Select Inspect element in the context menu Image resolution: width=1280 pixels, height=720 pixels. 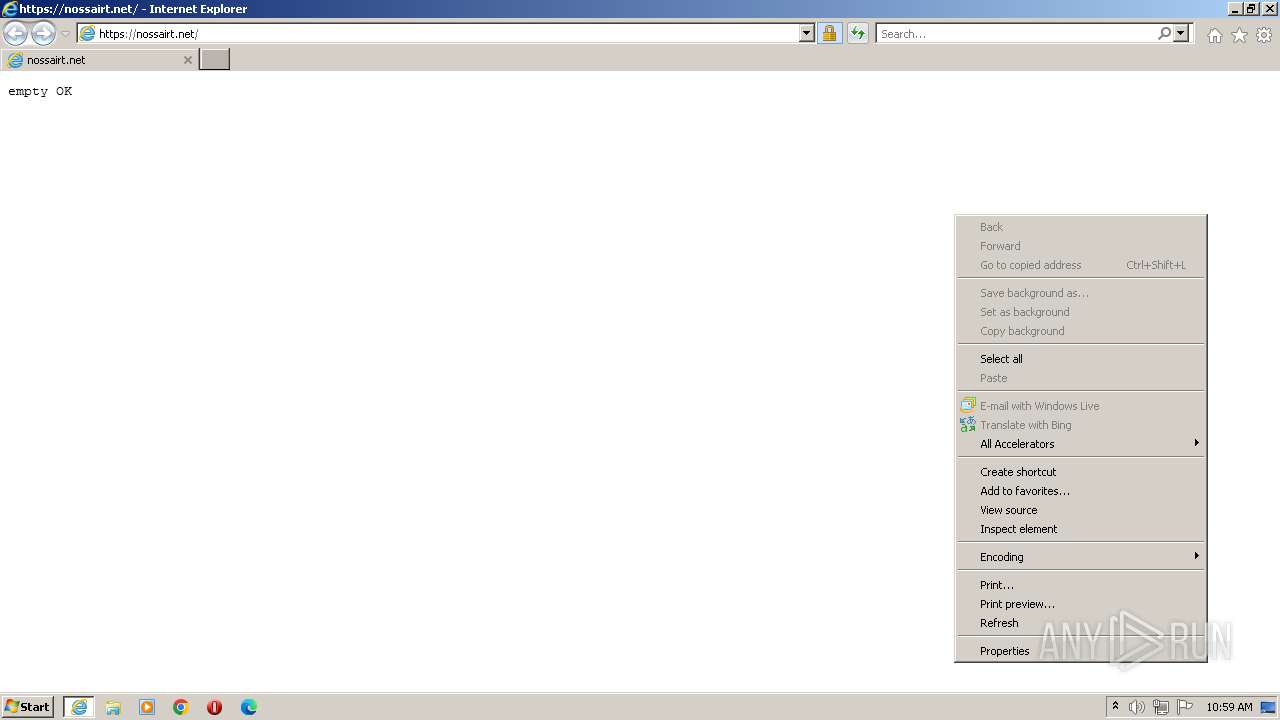click(x=1081, y=529)
